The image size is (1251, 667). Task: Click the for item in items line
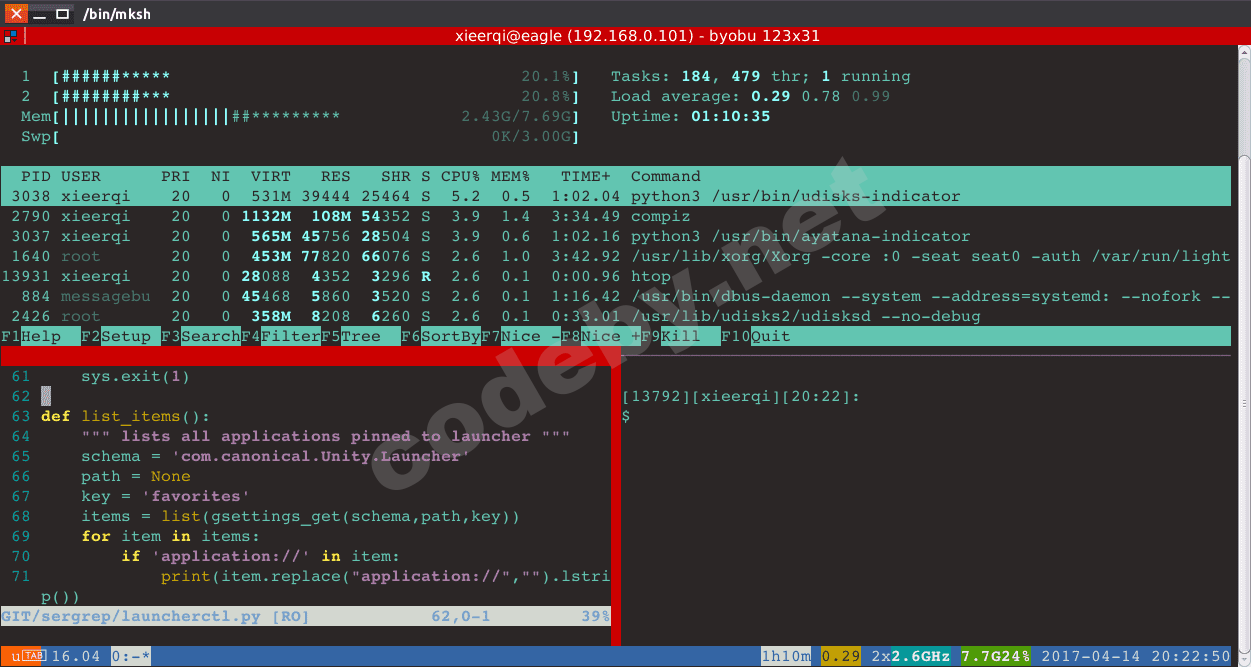(x=170, y=536)
